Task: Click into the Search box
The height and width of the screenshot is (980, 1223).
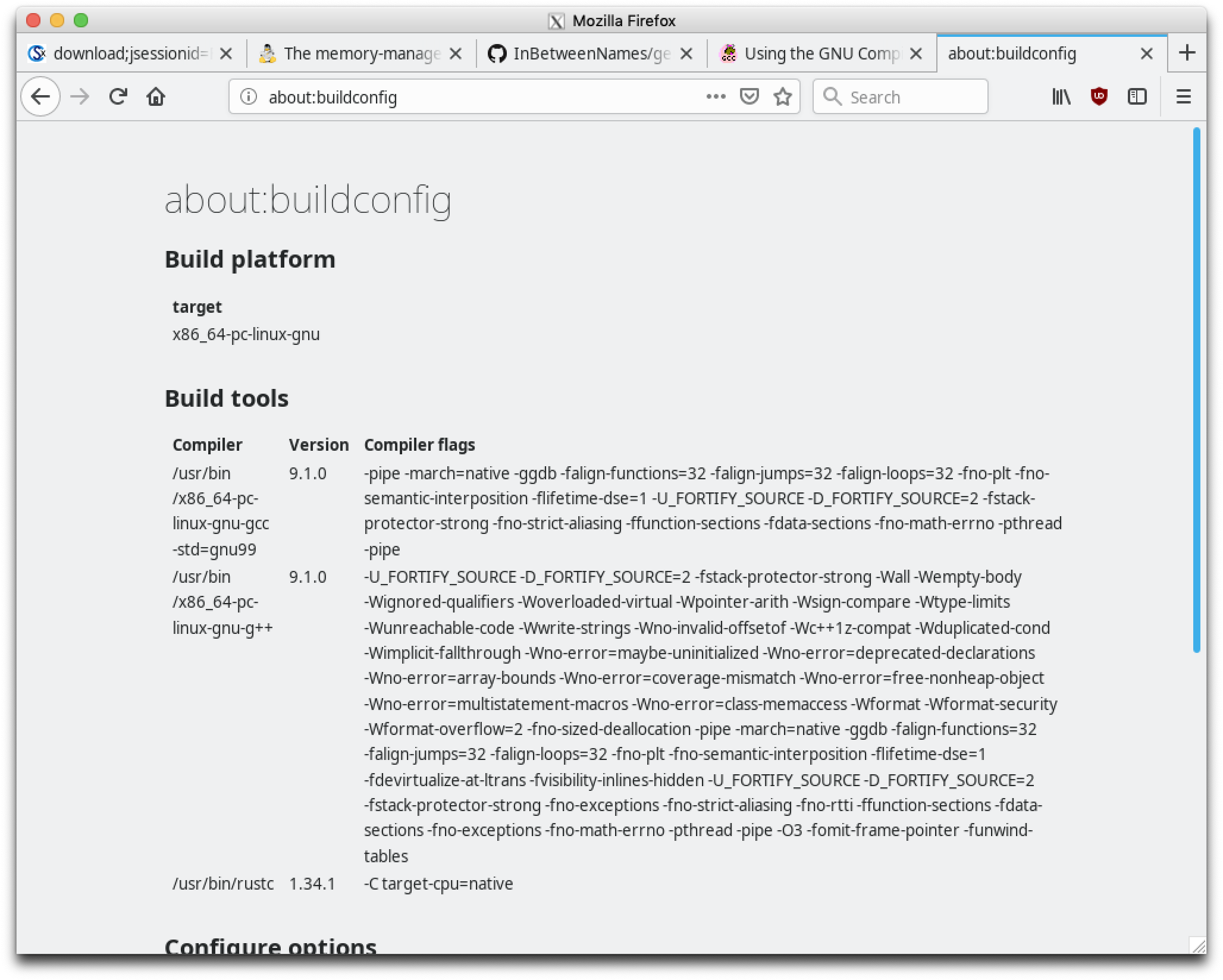Action: coord(900,96)
